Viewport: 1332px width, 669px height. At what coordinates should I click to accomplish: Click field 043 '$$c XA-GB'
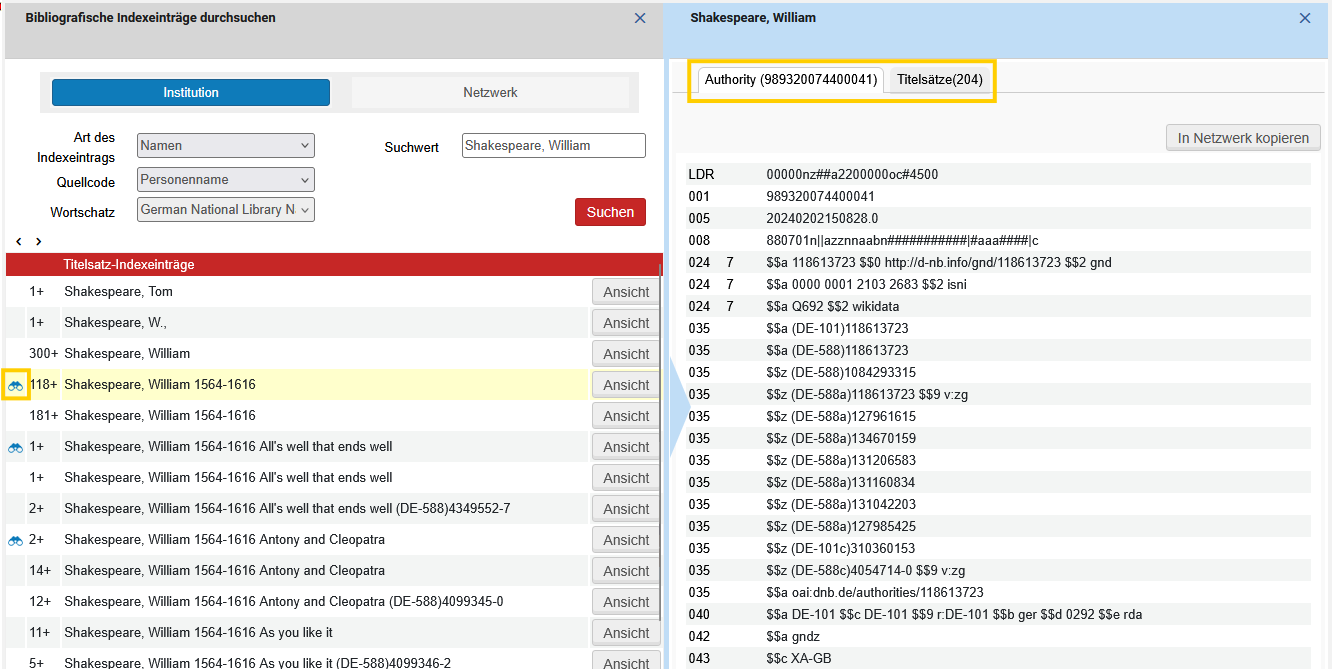click(799, 659)
